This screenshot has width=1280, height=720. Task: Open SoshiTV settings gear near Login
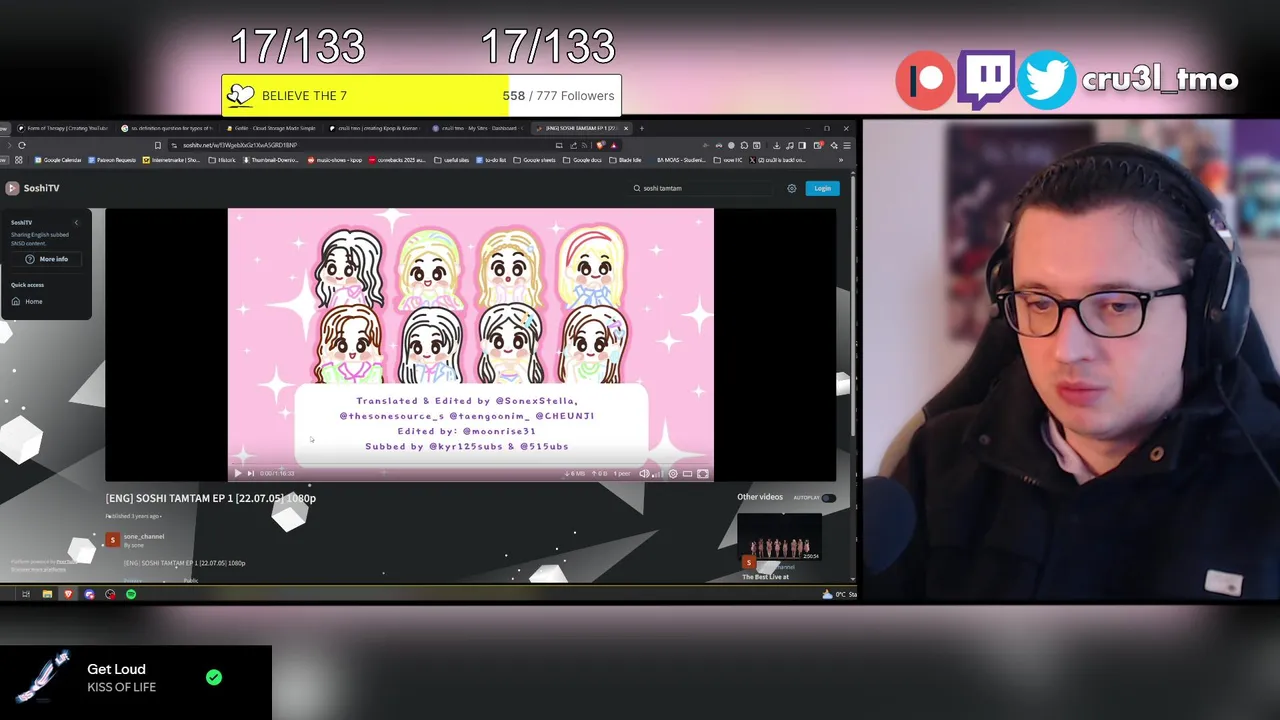tap(791, 188)
